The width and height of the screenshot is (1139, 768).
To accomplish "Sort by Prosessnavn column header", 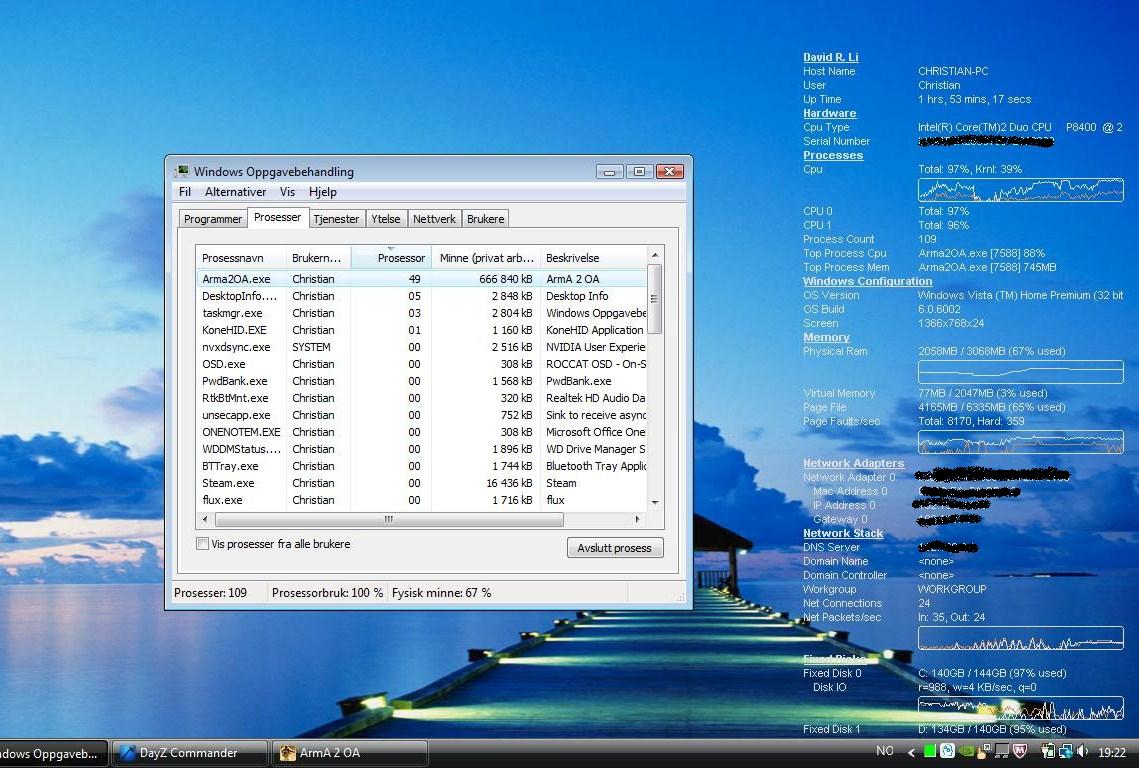I will 241,258.
